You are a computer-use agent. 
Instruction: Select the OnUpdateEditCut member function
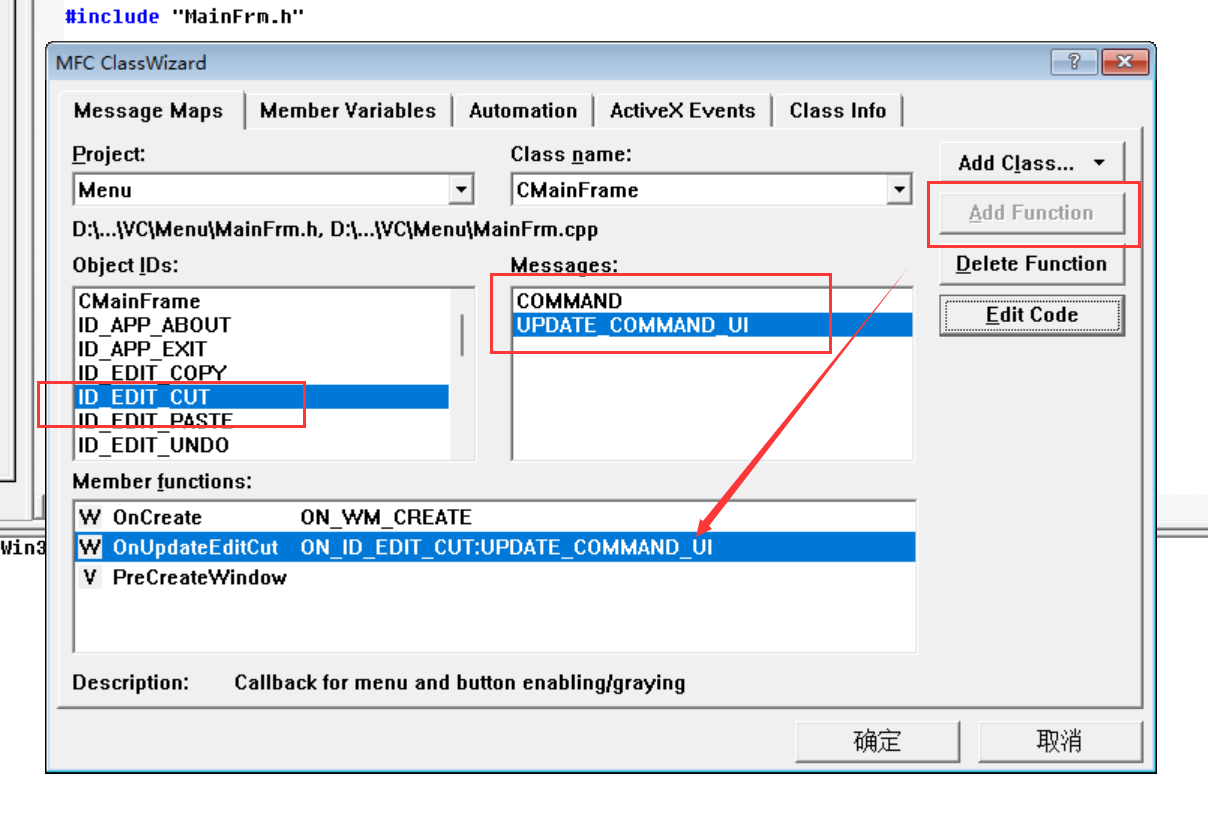[495, 547]
